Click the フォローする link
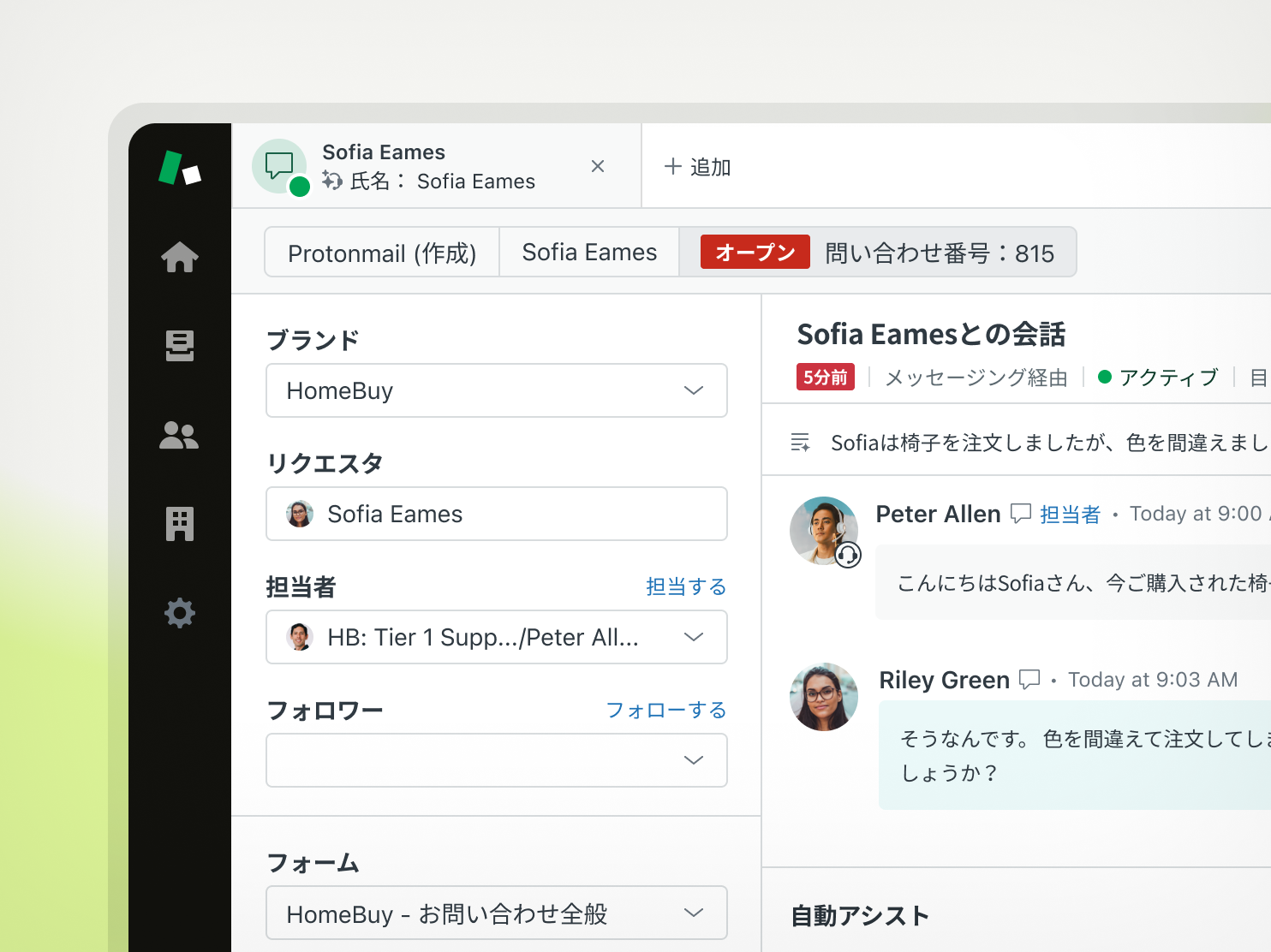Screen dimensions: 1271x952 coord(666,710)
